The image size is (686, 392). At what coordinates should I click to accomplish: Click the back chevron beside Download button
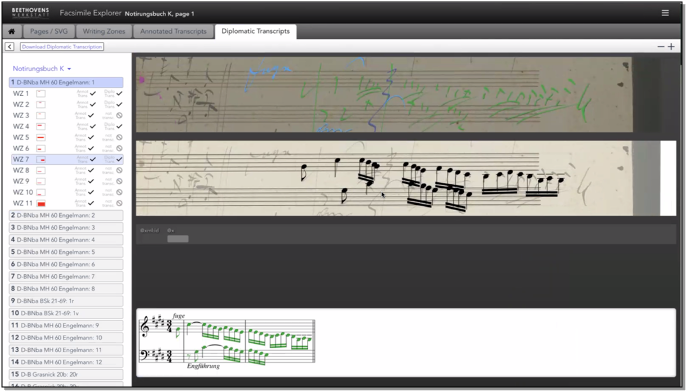tap(10, 46)
